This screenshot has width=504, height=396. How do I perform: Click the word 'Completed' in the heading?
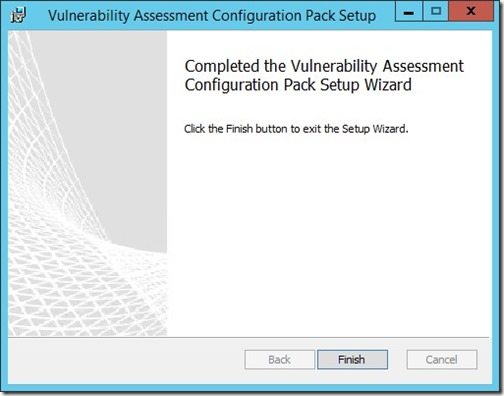point(222,66)
